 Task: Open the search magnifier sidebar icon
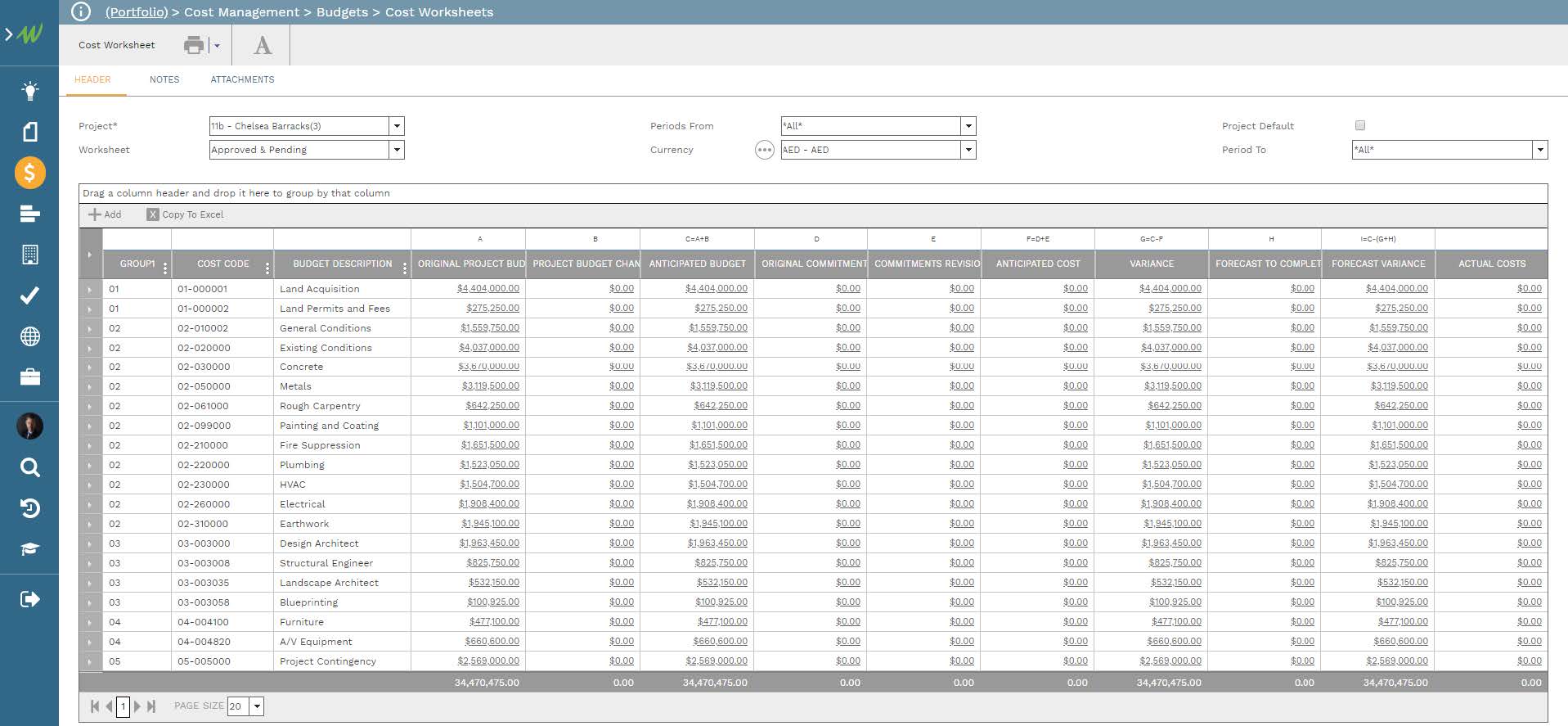[29, 467]
